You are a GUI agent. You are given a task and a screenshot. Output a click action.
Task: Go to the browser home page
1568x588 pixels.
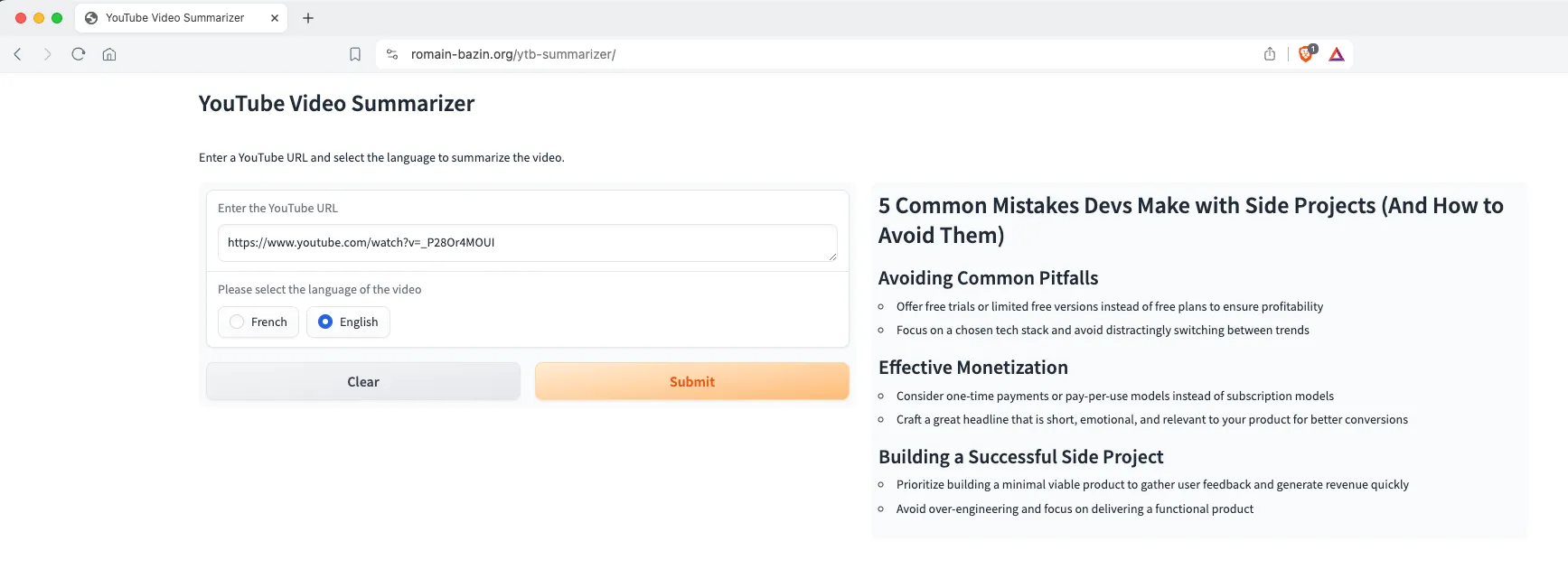click(x=109, y=54)
